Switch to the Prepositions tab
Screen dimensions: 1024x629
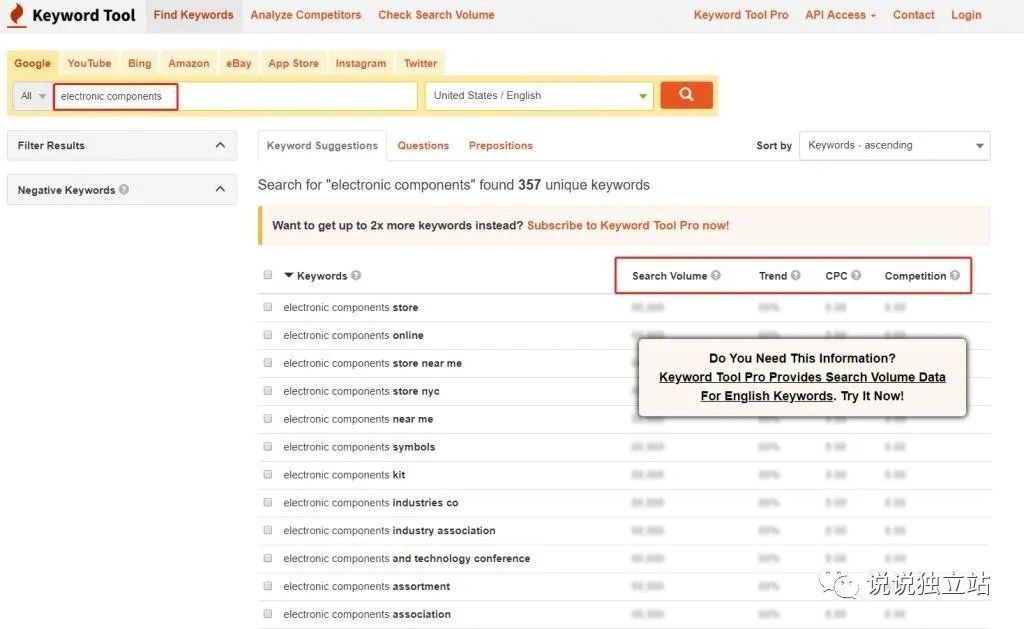pos(501,146)
